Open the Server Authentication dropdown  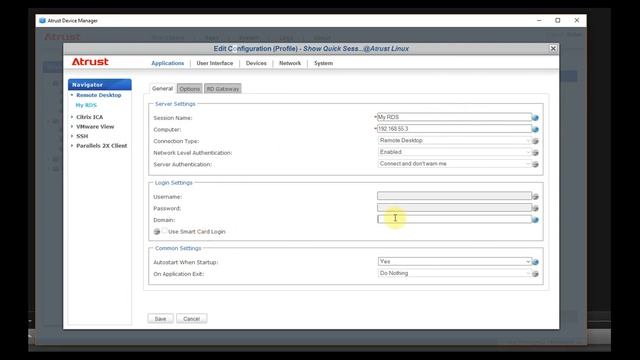point(454,164)
